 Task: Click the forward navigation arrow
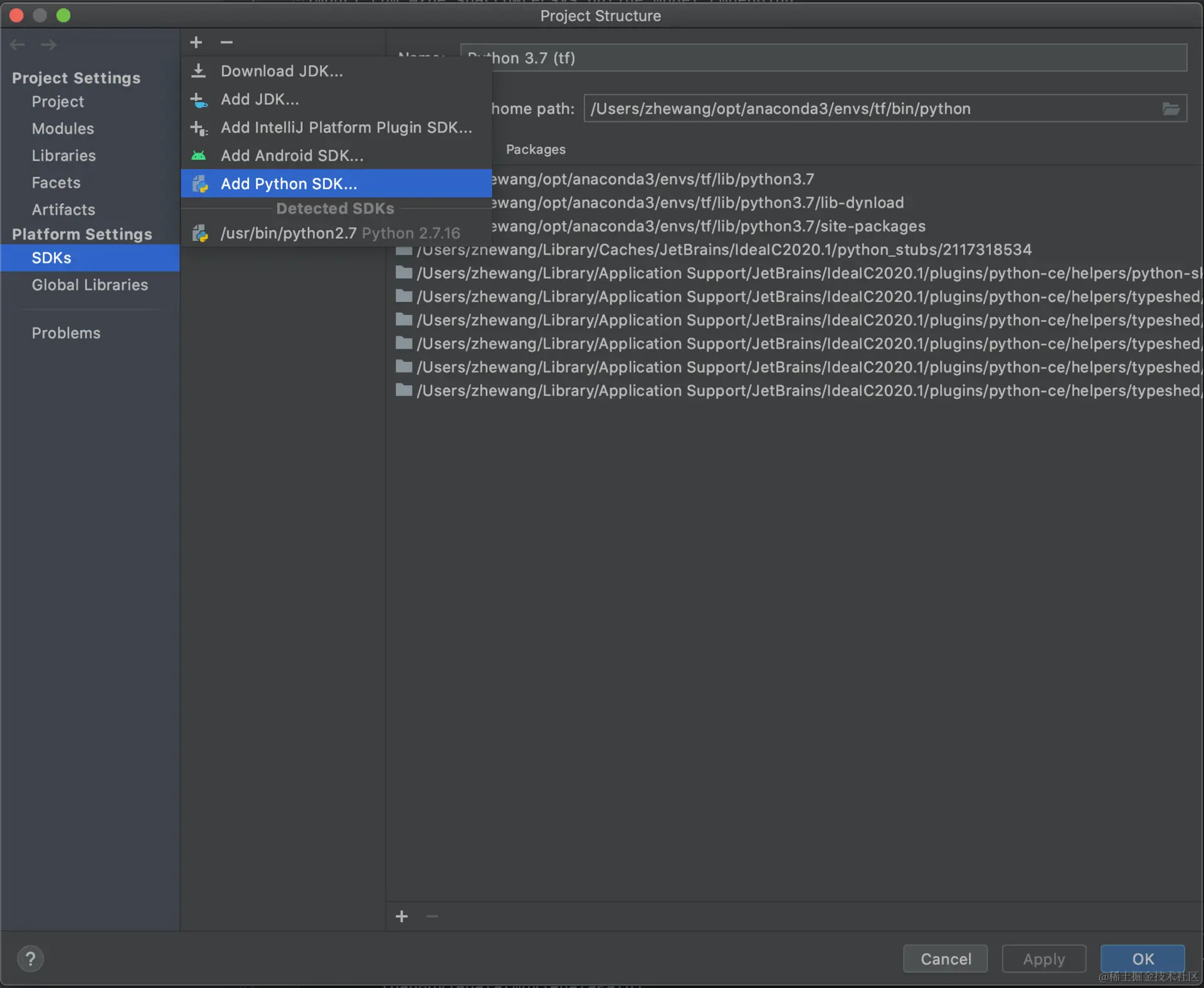point(48,45)
